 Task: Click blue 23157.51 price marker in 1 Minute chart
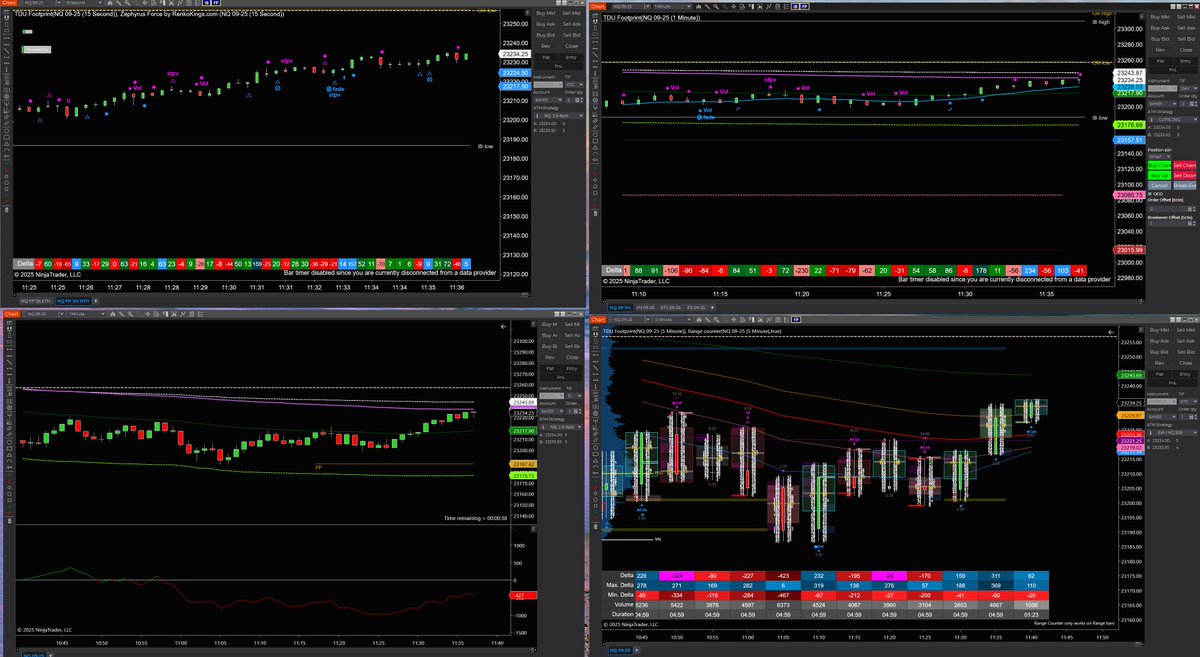click(1129, 140)
